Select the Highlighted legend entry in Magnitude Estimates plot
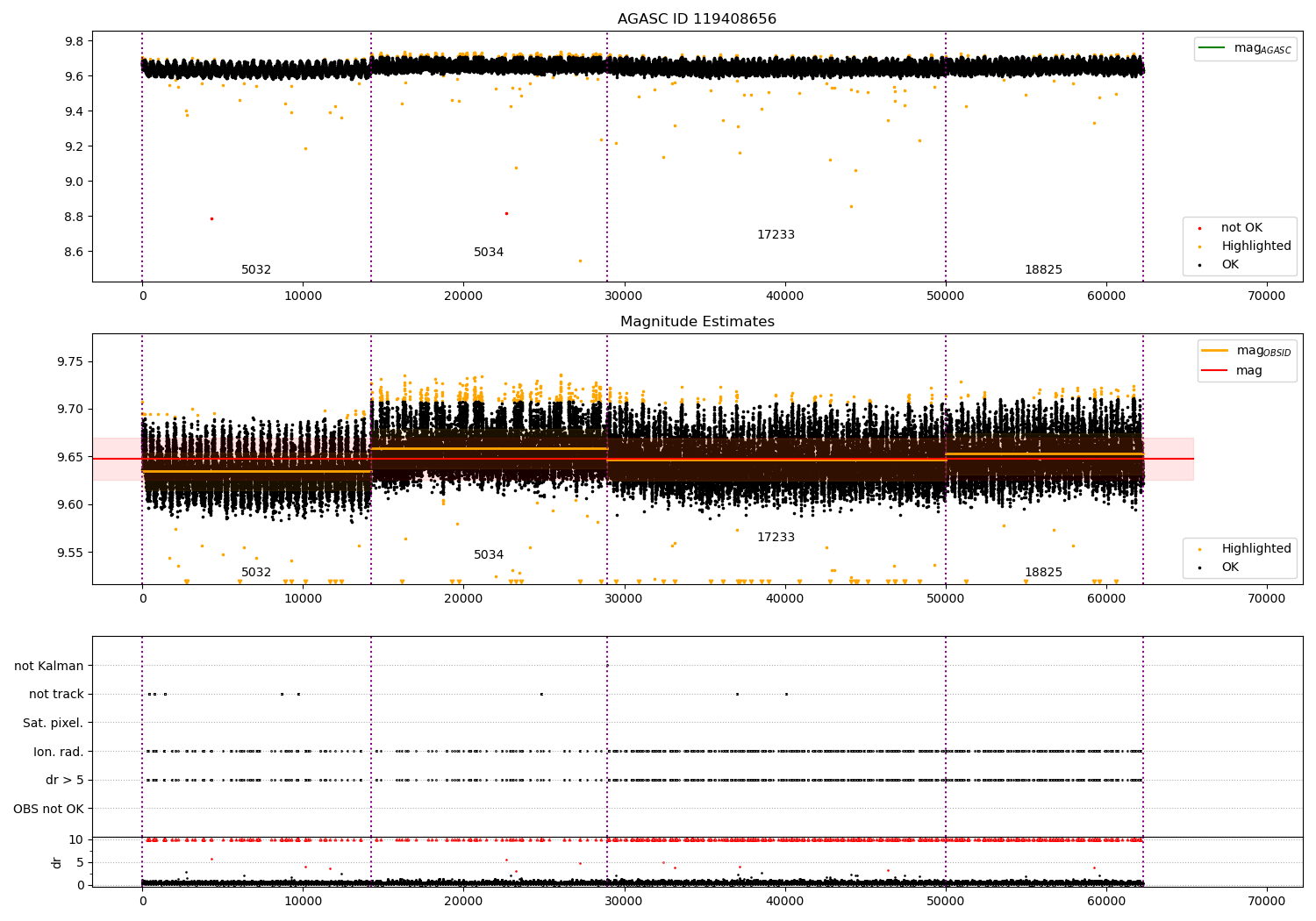Viewport: 1316px width, 921px height. (x=1255, y=548)
